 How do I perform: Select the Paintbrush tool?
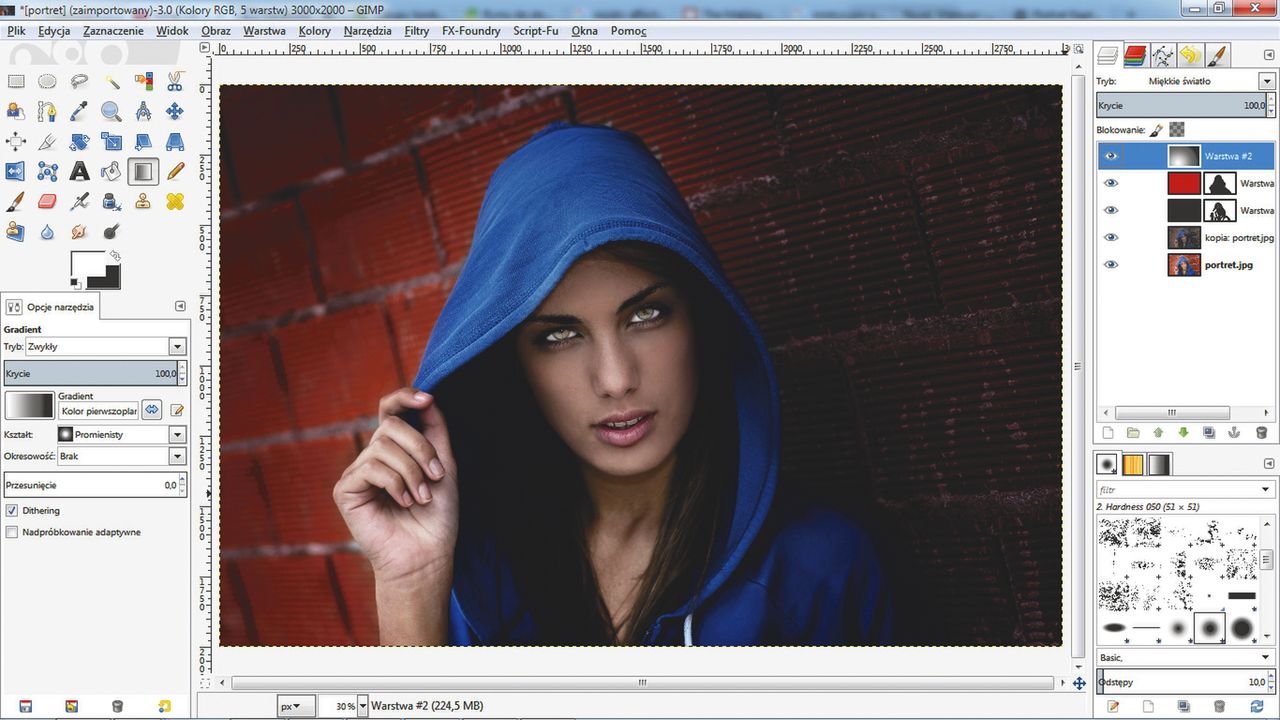pyautogui.click(x=15, y=201)
